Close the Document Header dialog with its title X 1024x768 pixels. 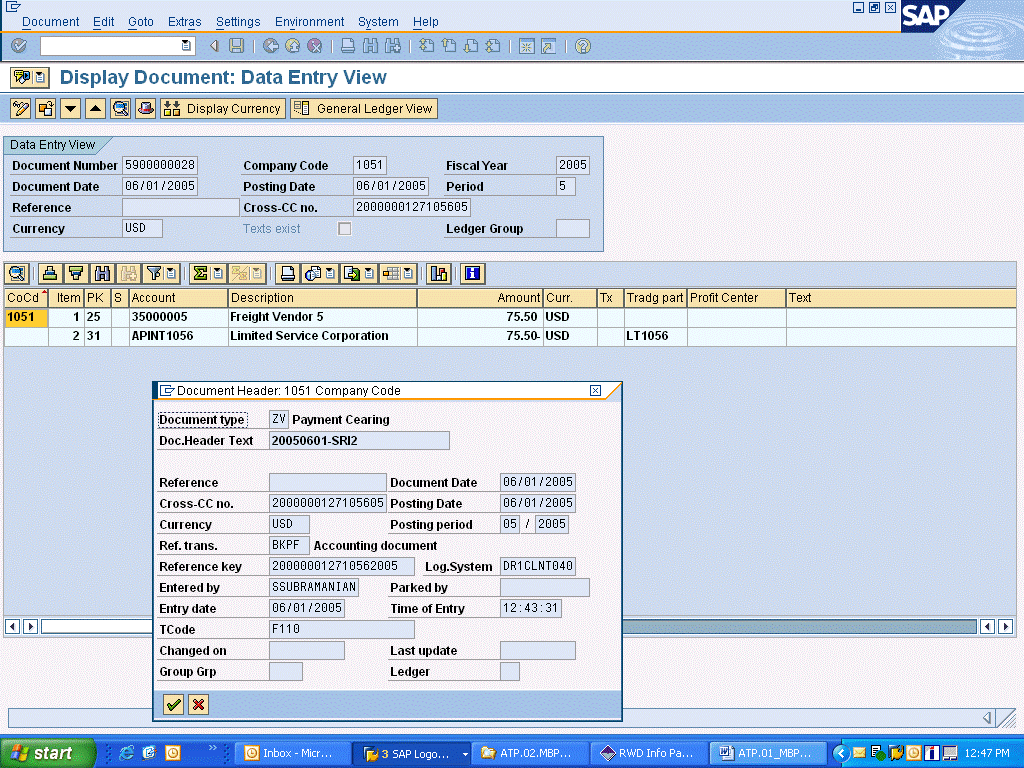pyautogui.click(x=595, y=391)
